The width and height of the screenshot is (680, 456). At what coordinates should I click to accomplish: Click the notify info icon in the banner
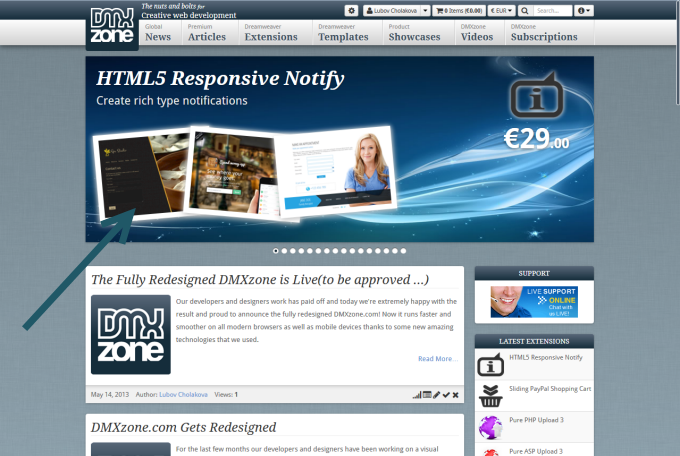tap(537, 95)
